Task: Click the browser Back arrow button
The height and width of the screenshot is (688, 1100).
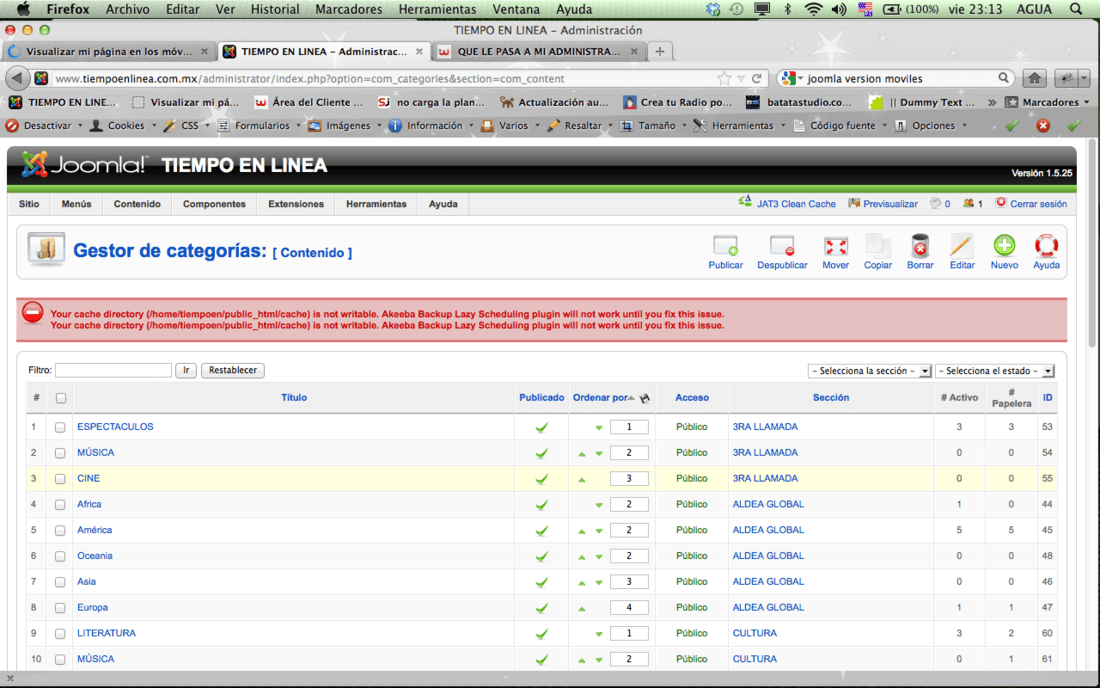Action: [x=18, y=79]
